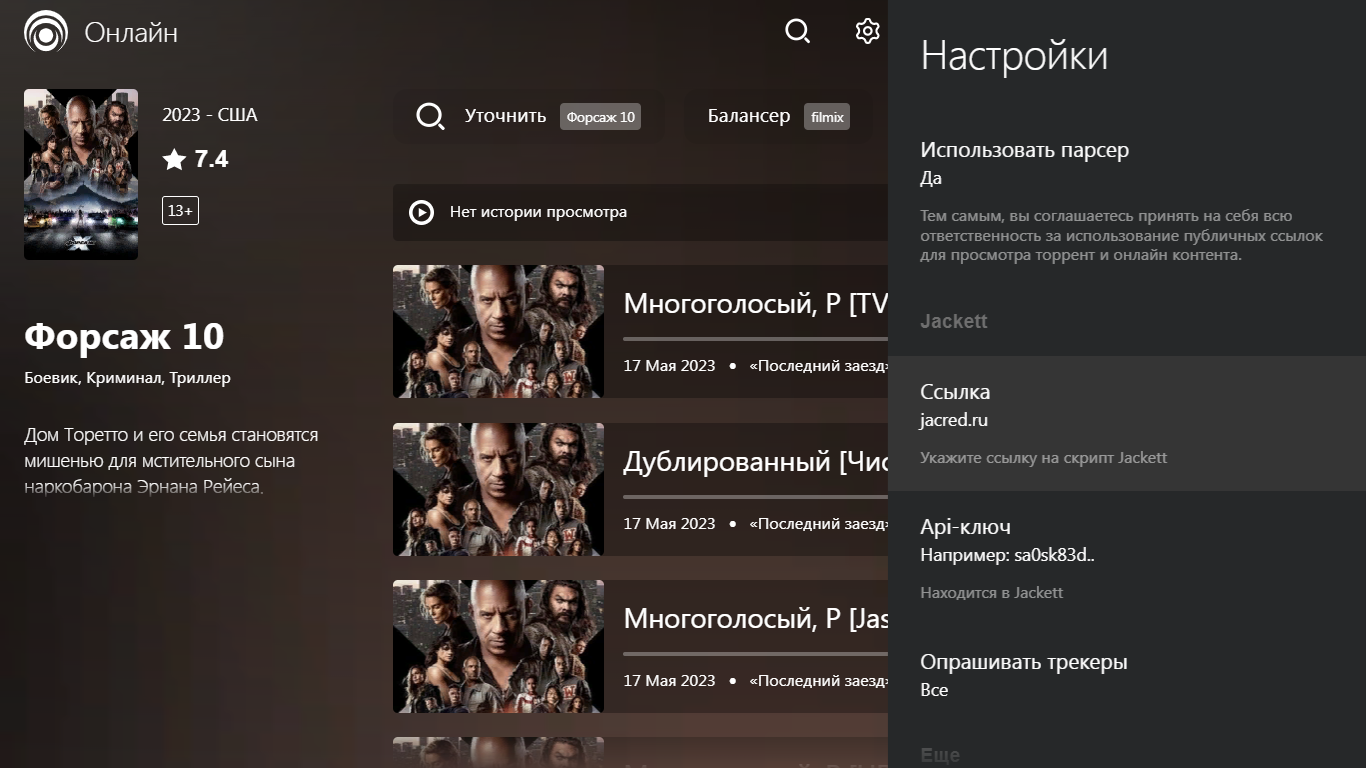Screen dimensions: 1366x768
Task: Click thumbnail of Многоголосый, P [TV item
Action: (x=498, y=331)
